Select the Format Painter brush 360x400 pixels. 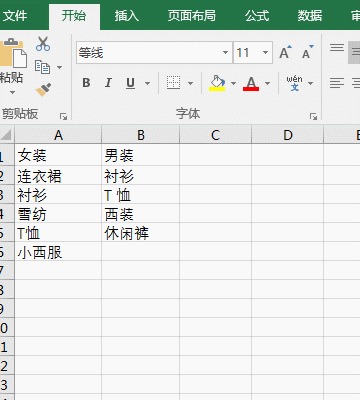[43, 89]
